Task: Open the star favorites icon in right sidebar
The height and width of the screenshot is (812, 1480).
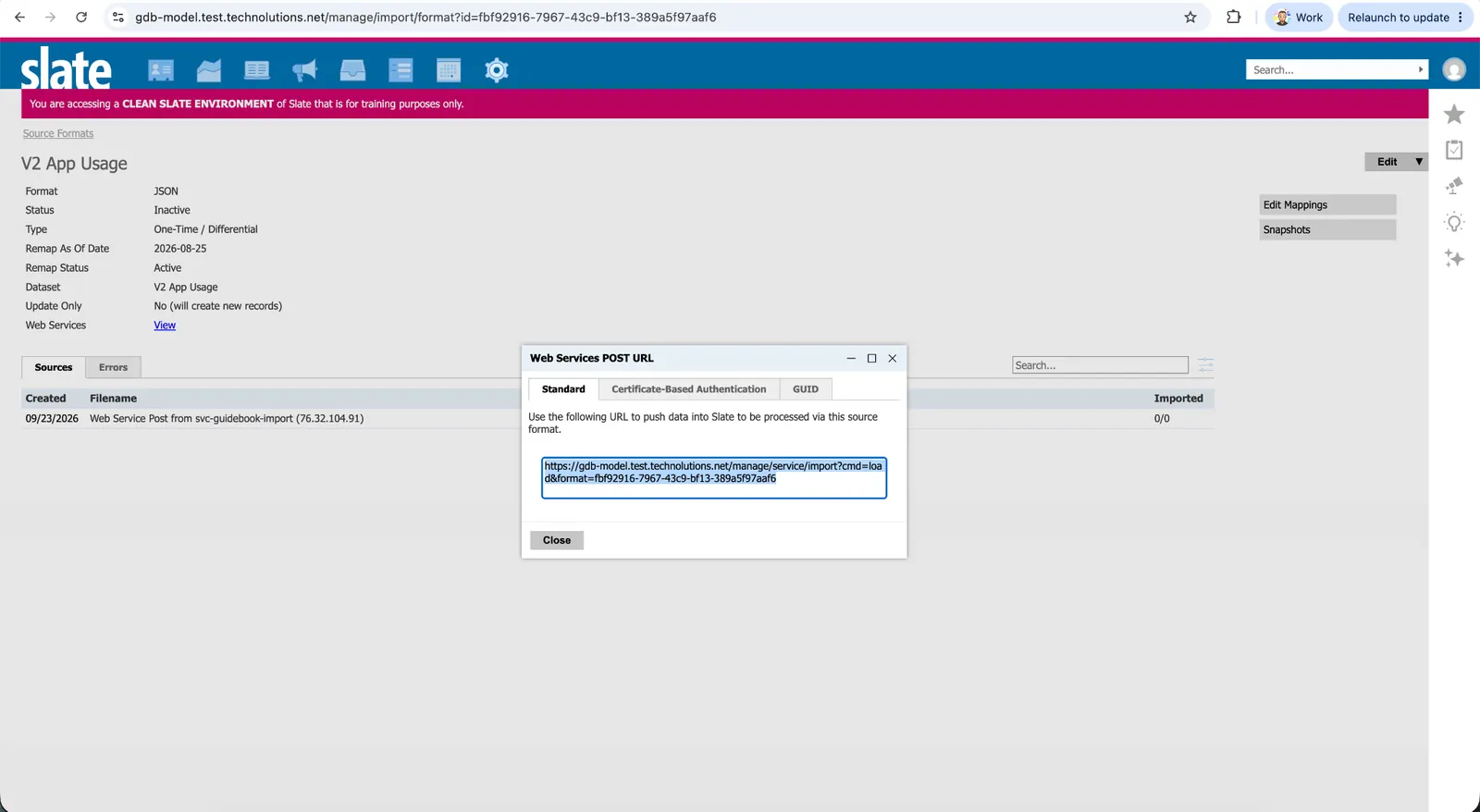Action: pos(1454,114)
